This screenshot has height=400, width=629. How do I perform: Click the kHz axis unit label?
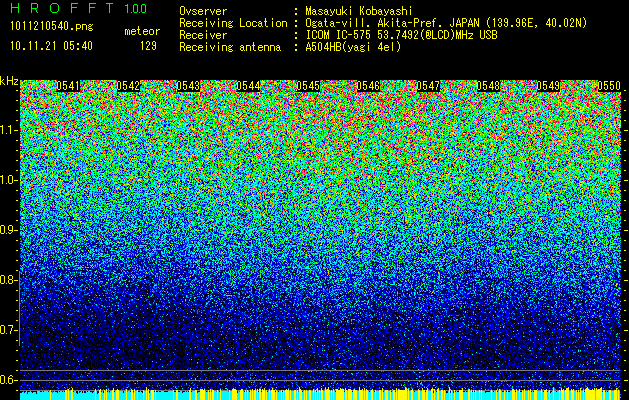point(9,81)
